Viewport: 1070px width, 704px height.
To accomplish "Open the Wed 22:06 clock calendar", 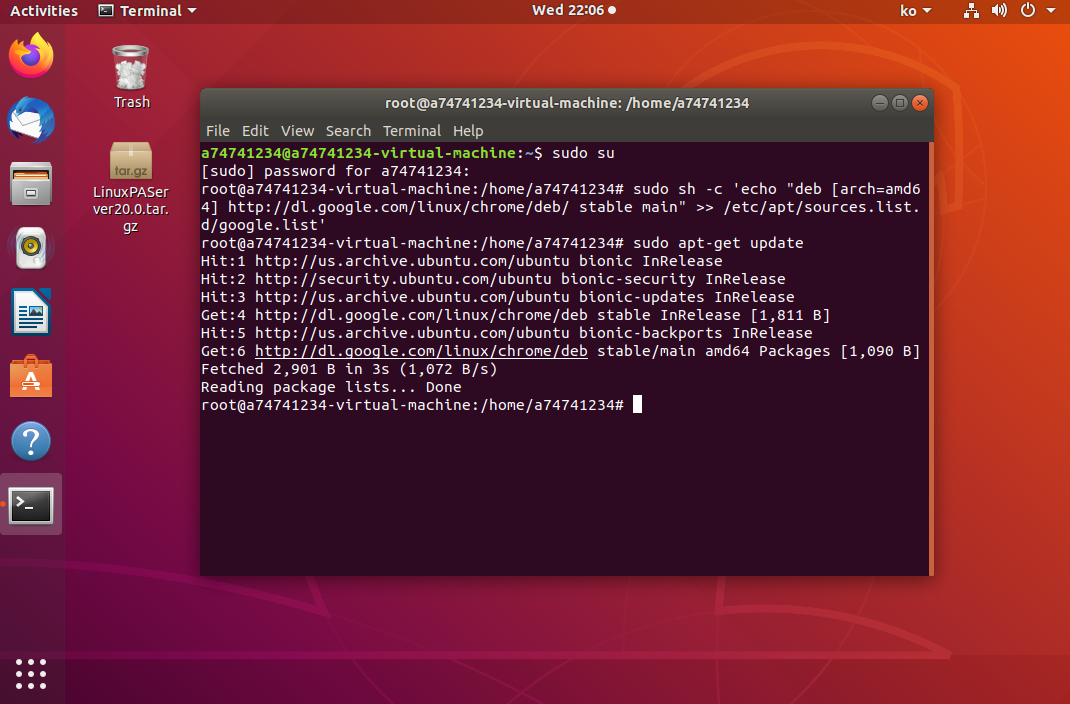I will coord(573,10).
